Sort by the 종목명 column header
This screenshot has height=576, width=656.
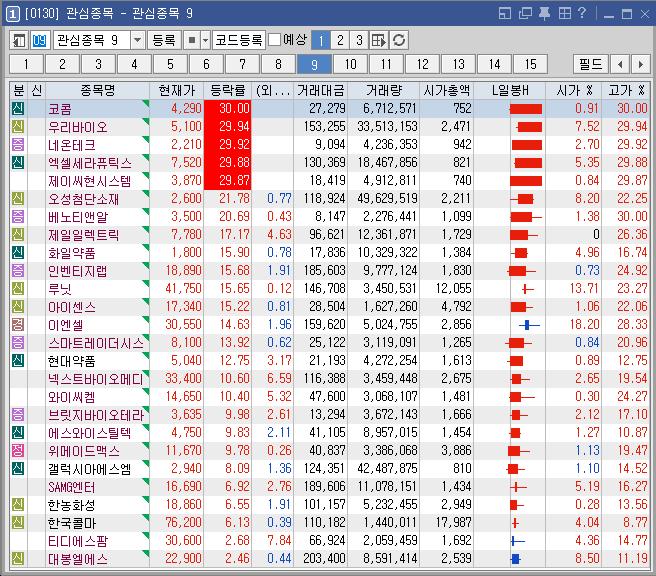pyautogui.click(x=97, y=90)
